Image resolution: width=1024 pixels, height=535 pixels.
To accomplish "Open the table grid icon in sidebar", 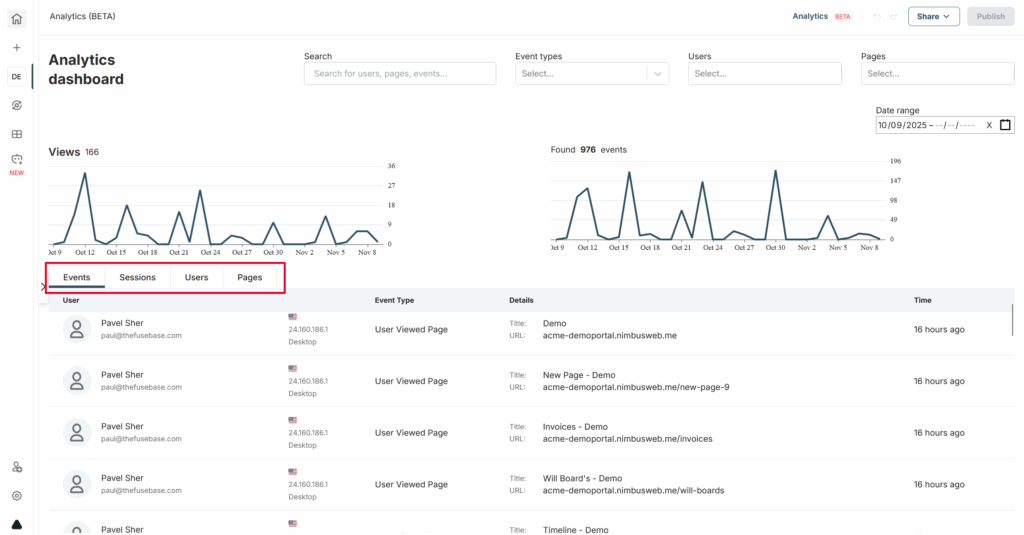I will coord(16,134).
